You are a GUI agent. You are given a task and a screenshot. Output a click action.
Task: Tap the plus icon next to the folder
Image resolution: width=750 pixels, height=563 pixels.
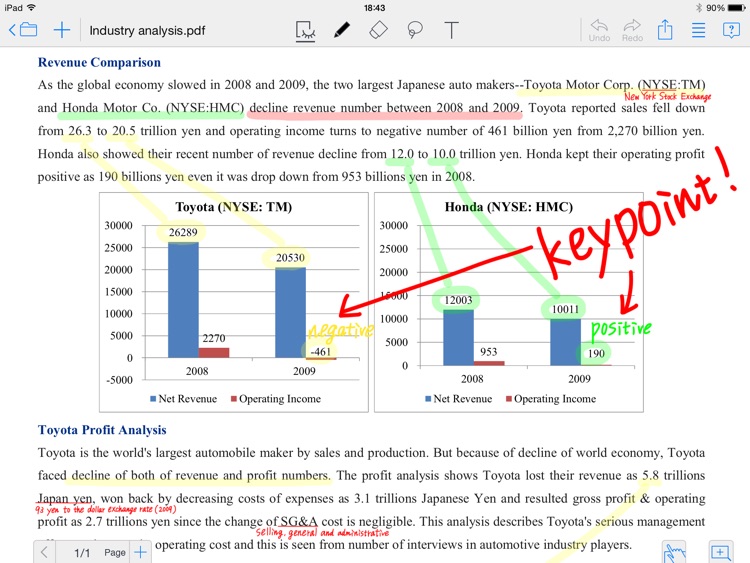click(62, 30)
